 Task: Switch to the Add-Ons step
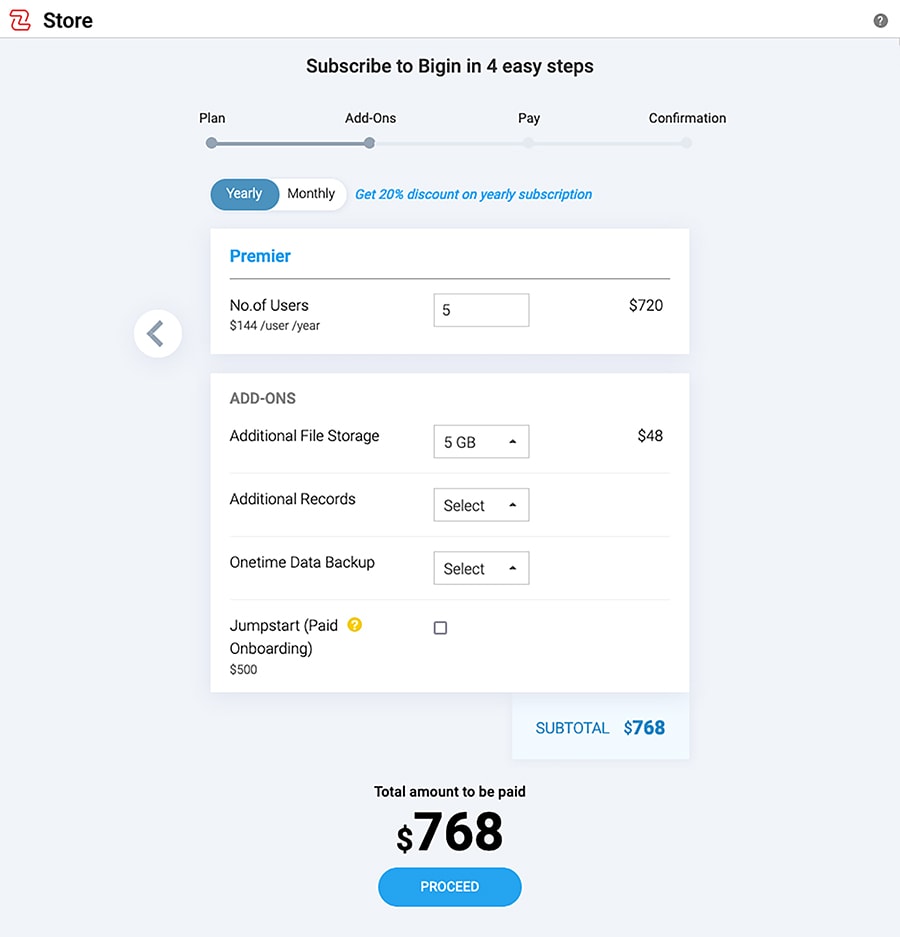click(x=369, y=143)
